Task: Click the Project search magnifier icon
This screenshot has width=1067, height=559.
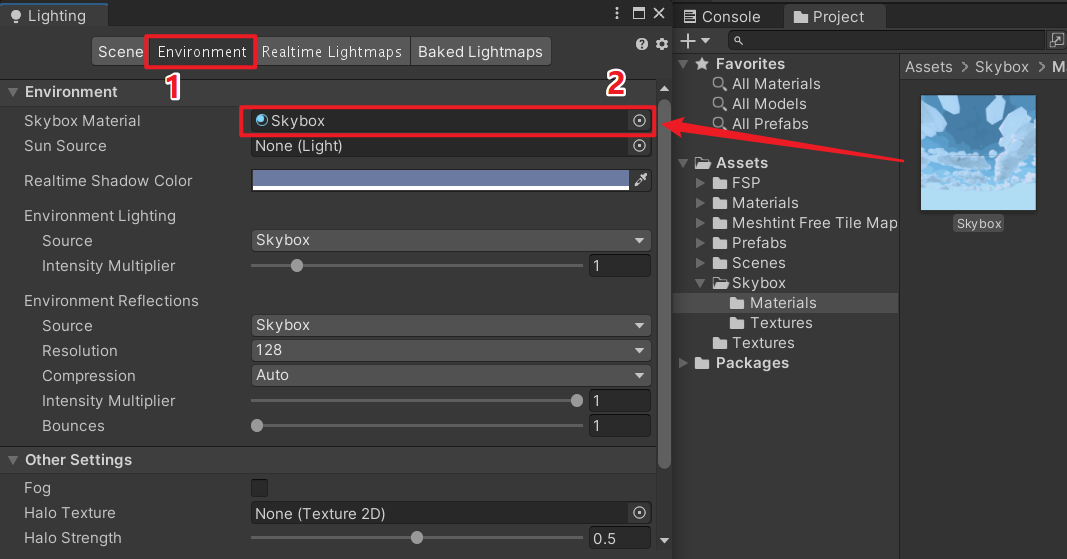Action: [x=738, y=41]
